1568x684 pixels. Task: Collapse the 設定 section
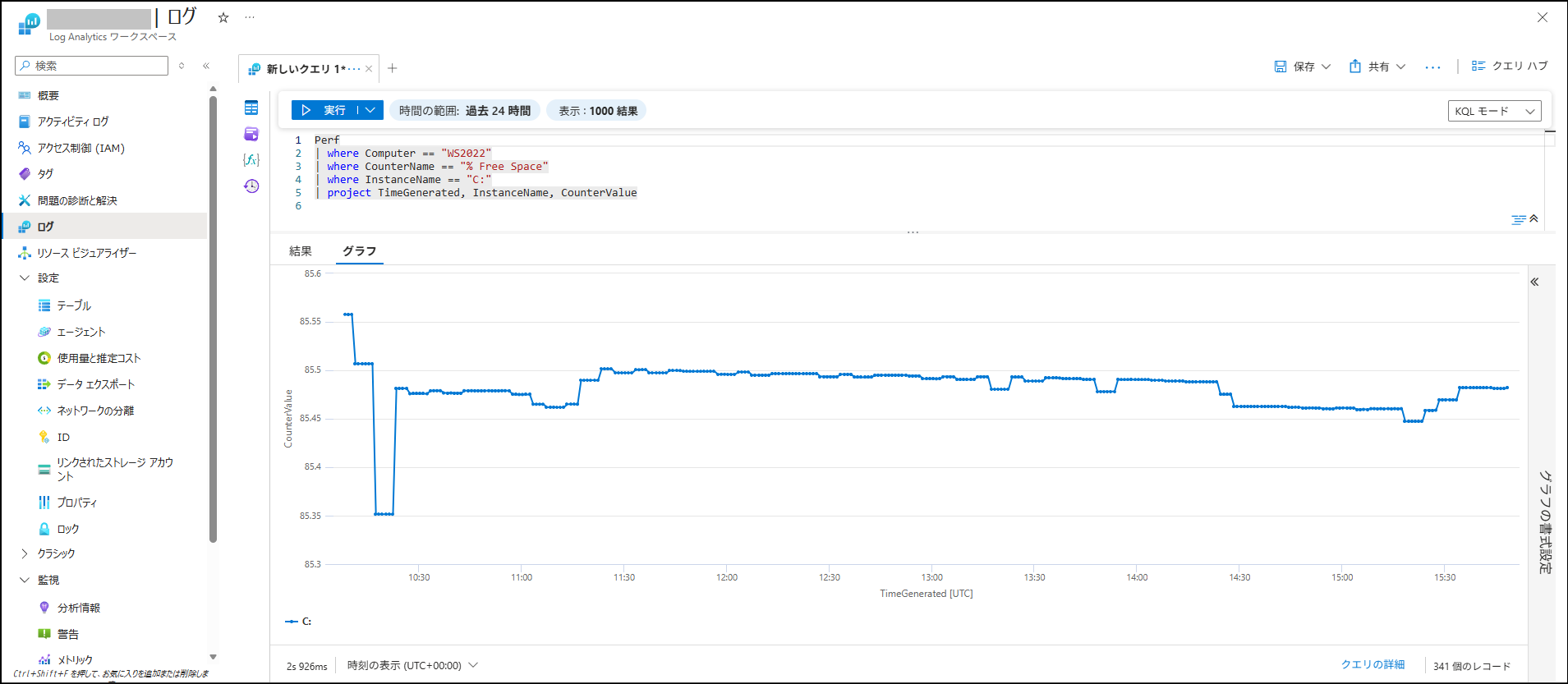coord(25,278)
